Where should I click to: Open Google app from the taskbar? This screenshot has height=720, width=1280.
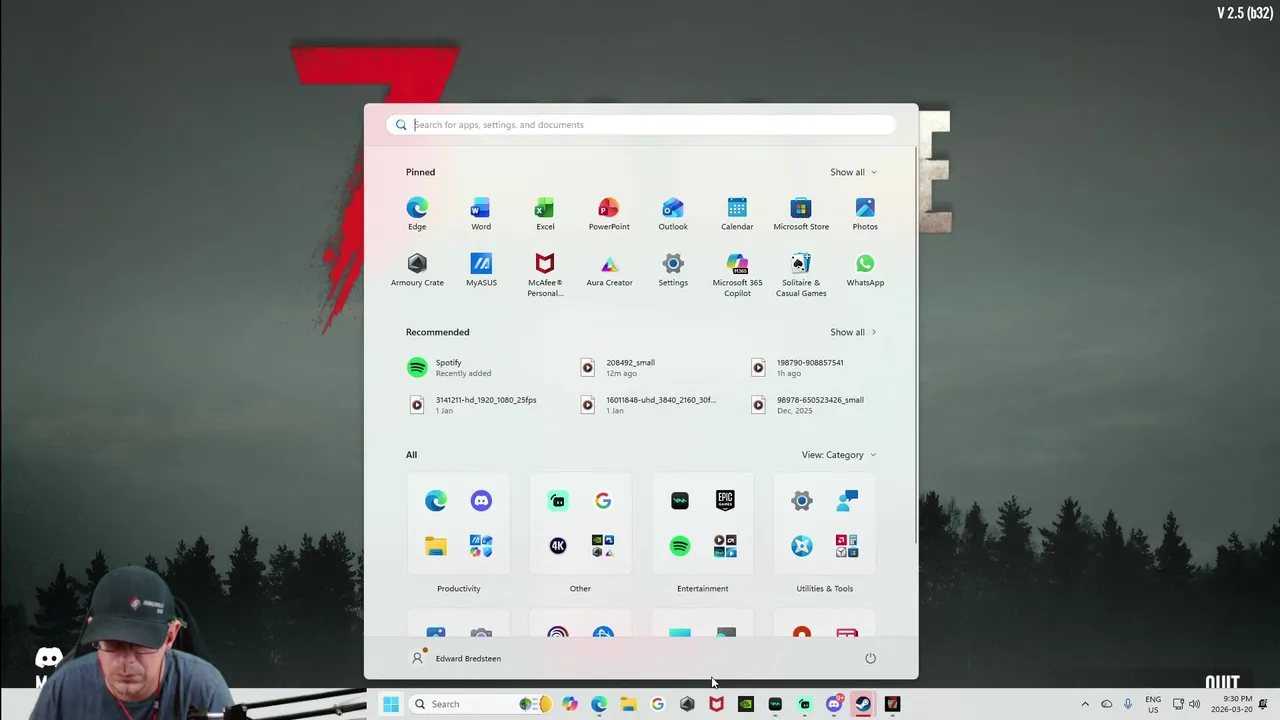click(657, 704)
